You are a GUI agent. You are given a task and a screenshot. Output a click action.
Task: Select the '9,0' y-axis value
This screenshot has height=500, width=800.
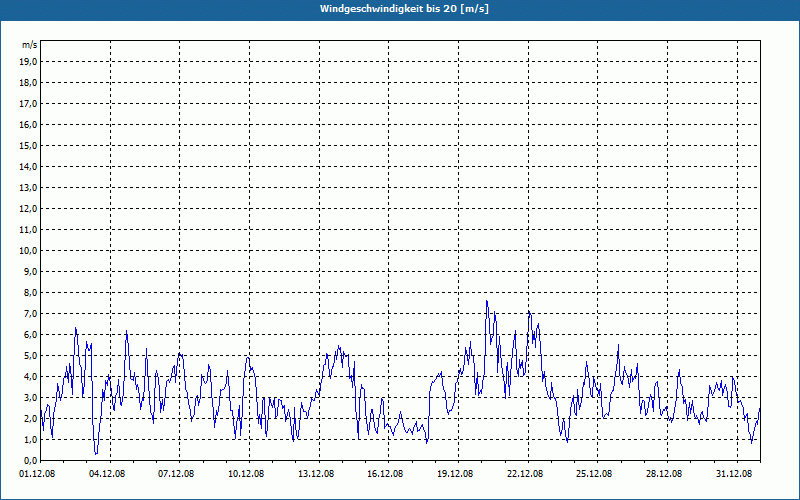point(30,271)
